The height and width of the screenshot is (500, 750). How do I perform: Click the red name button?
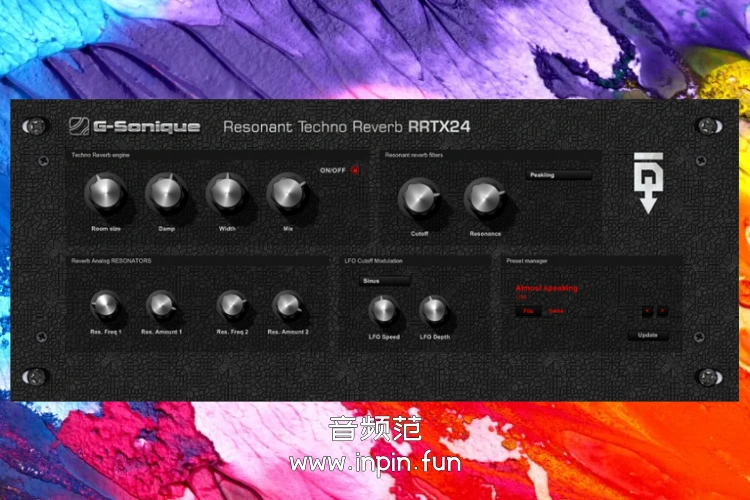click(556, 311)
